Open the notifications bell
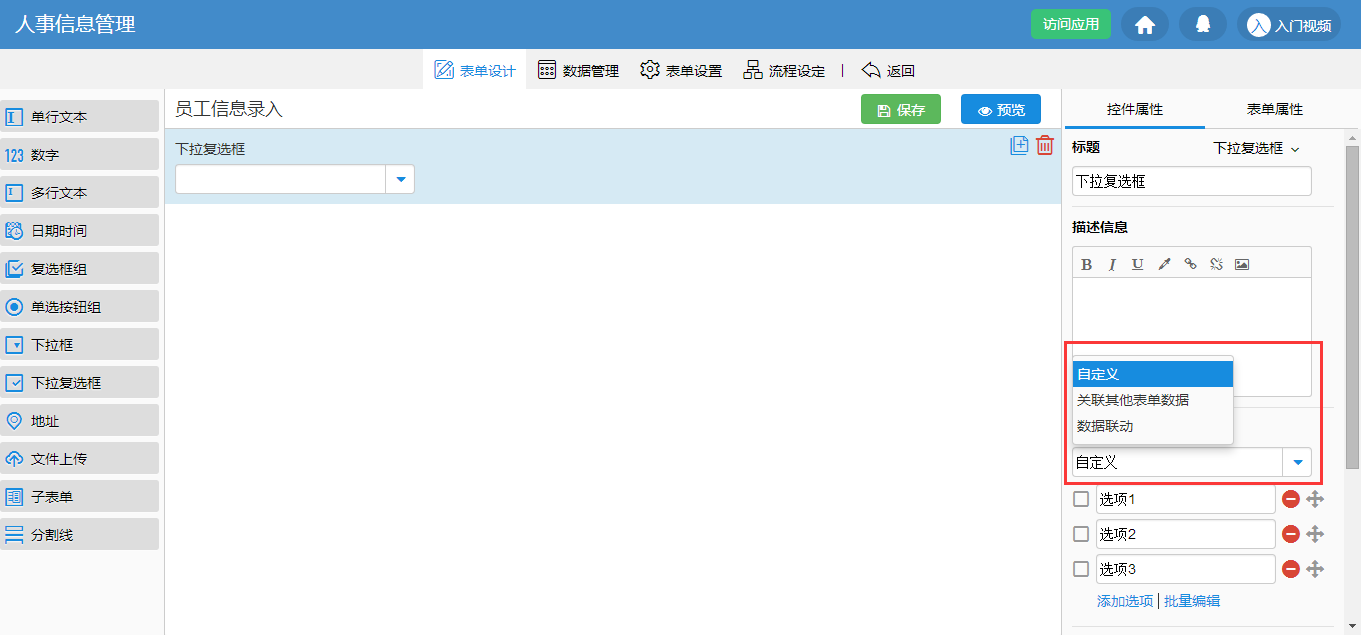 pos(1203,25)
